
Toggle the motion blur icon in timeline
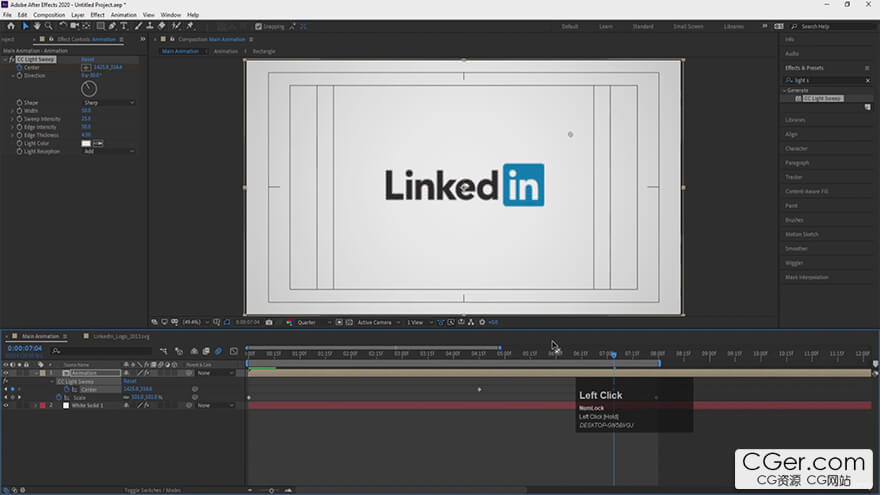pyautogui.click(x=218, y=351)
